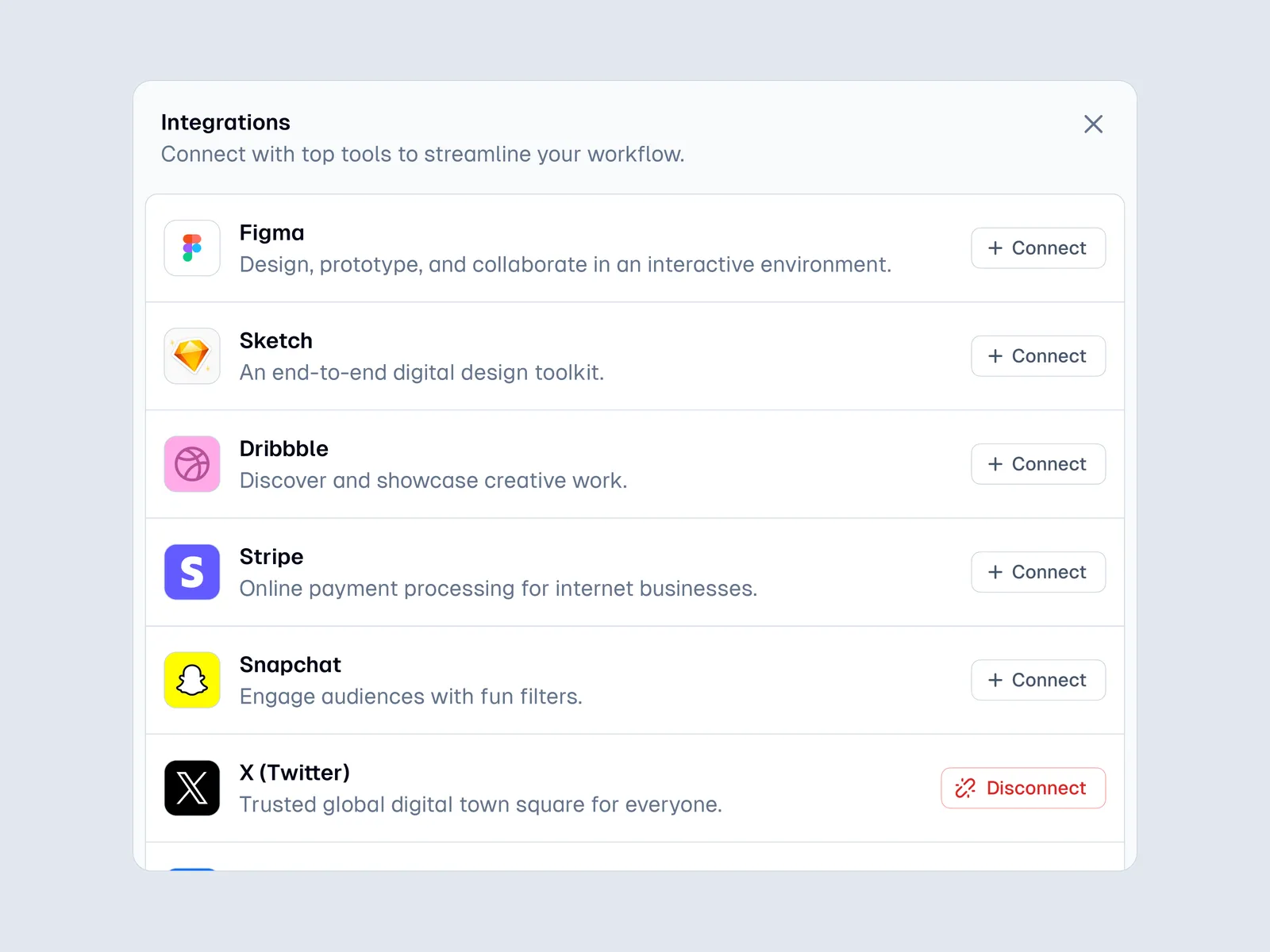Connect the Sketch integration
1270x952 pixels.
1037,356
